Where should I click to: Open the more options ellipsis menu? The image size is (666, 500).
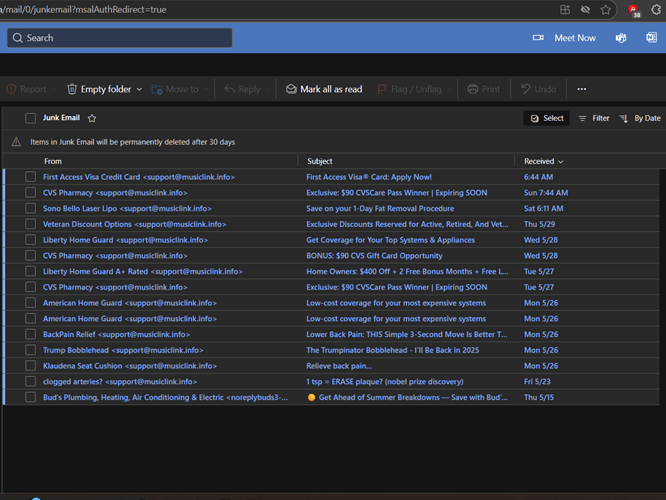click(581, 89)
